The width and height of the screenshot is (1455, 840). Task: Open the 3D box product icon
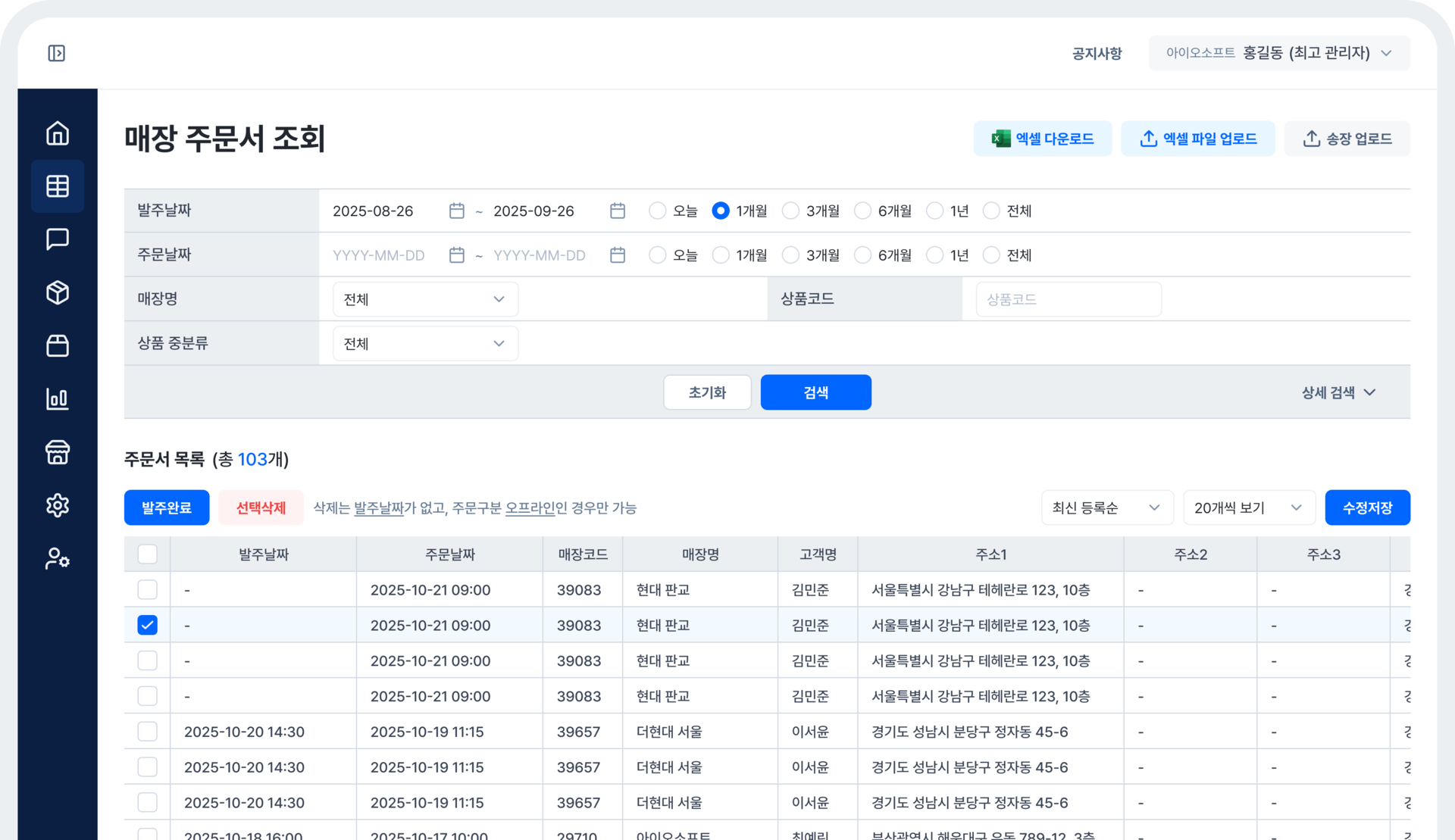click(58, 292)
